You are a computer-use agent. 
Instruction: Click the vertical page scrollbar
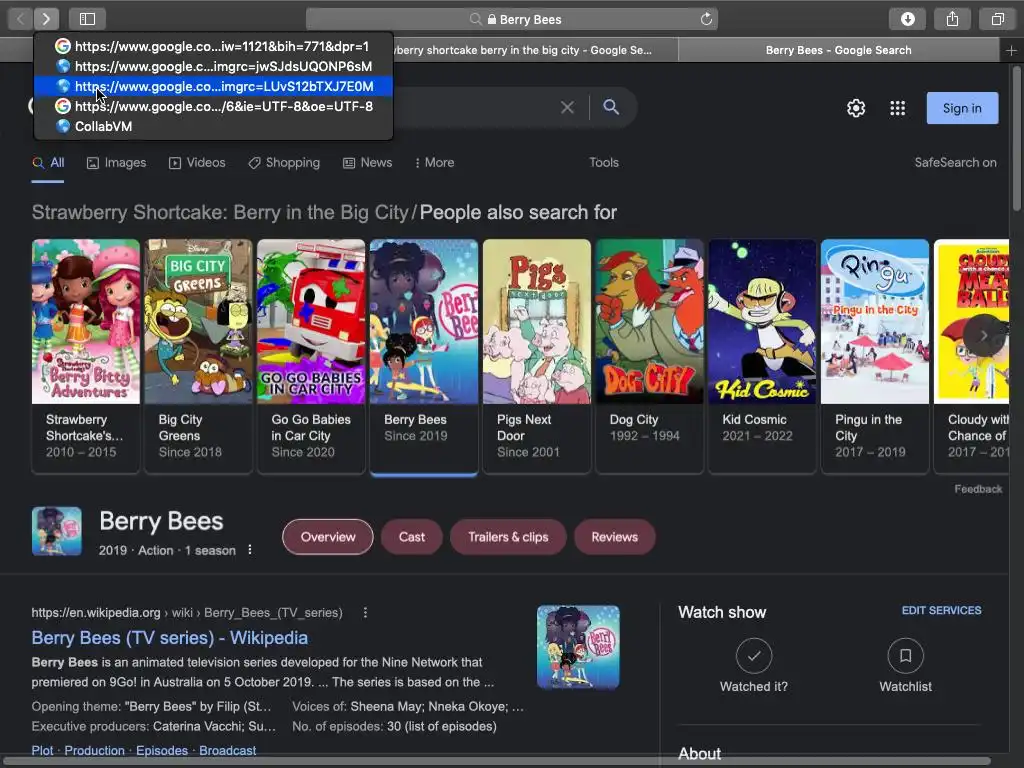[1016, 139]
